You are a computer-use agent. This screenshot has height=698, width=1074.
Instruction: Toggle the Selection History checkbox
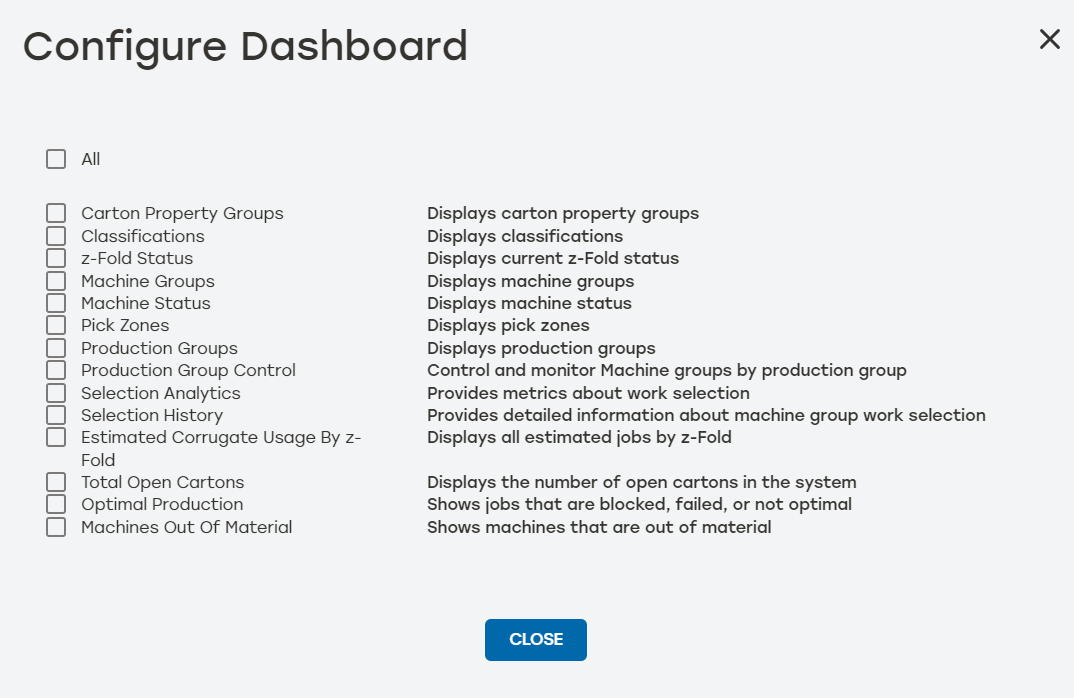[56, 414]
